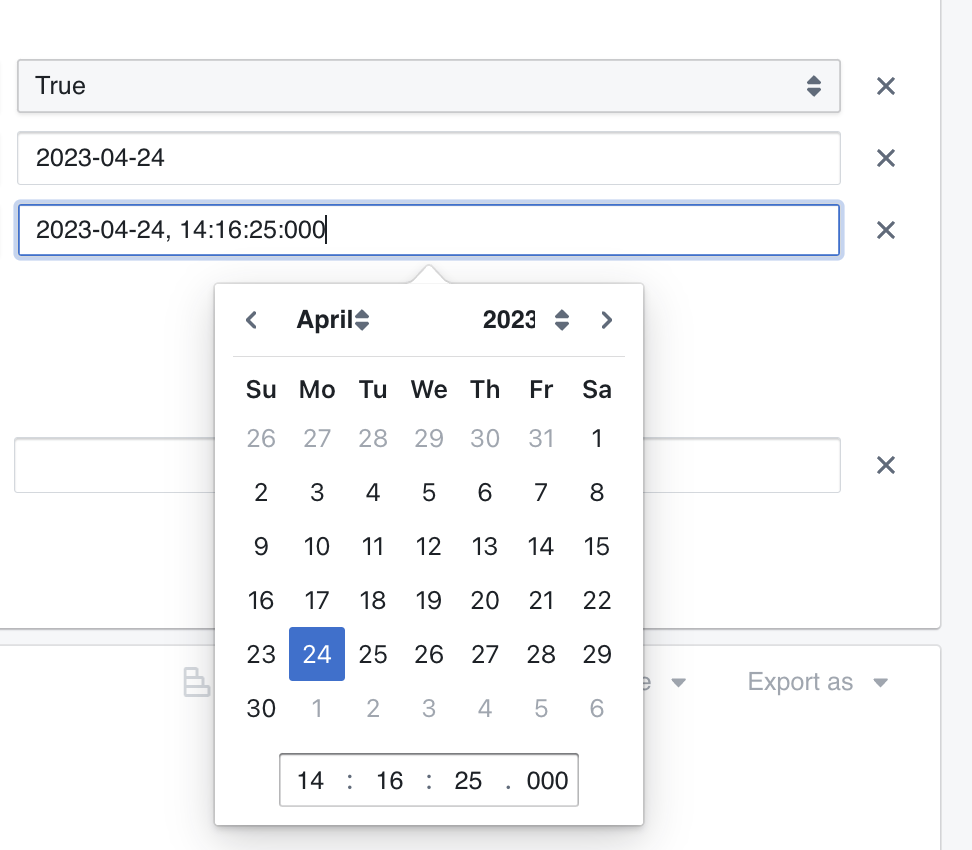Image resolution: width=972 pixels, height=850 pixels.
Task: Open the True value dropdown
Action: pos(429,86)
